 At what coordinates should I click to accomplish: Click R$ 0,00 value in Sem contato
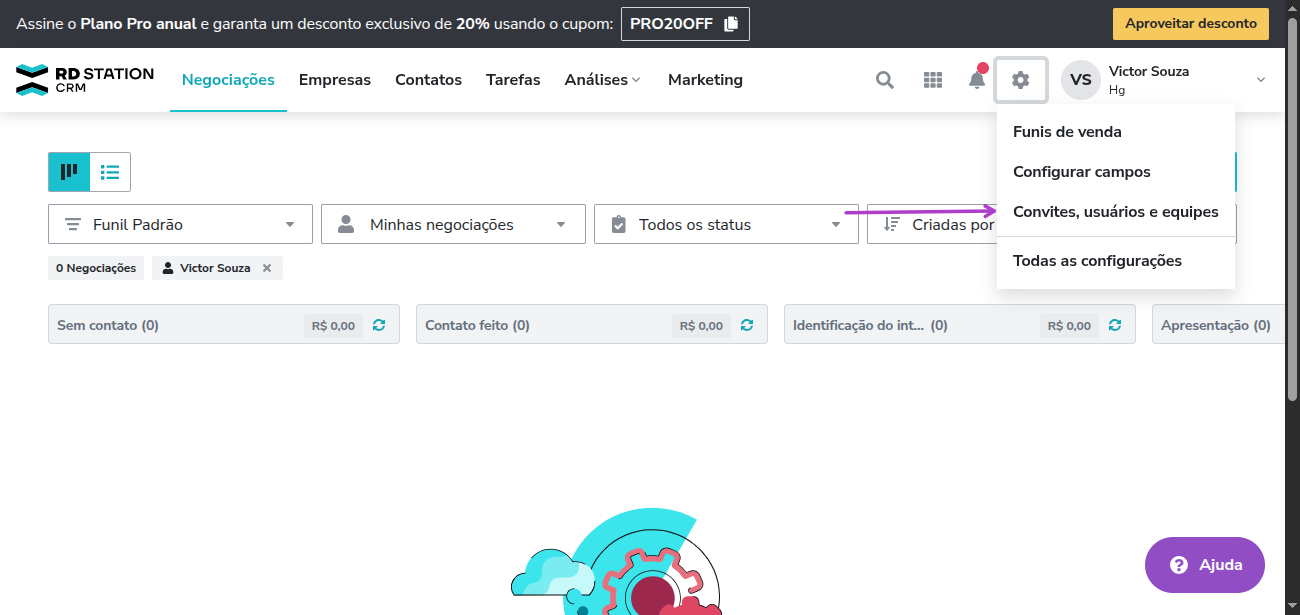[x=334, y=325]
